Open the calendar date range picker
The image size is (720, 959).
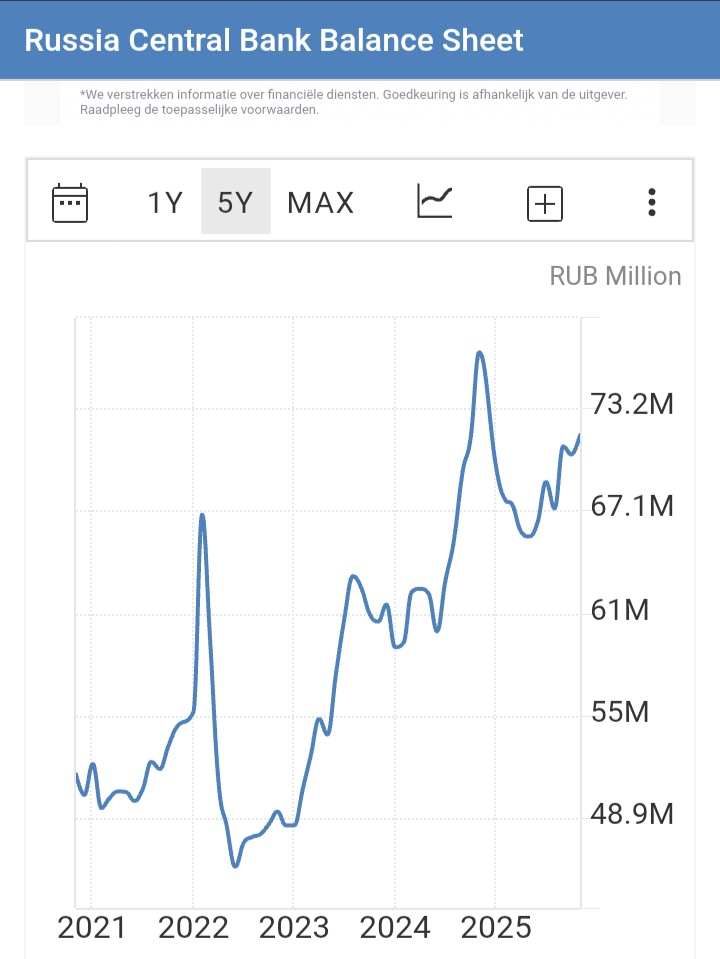point(70,203)
